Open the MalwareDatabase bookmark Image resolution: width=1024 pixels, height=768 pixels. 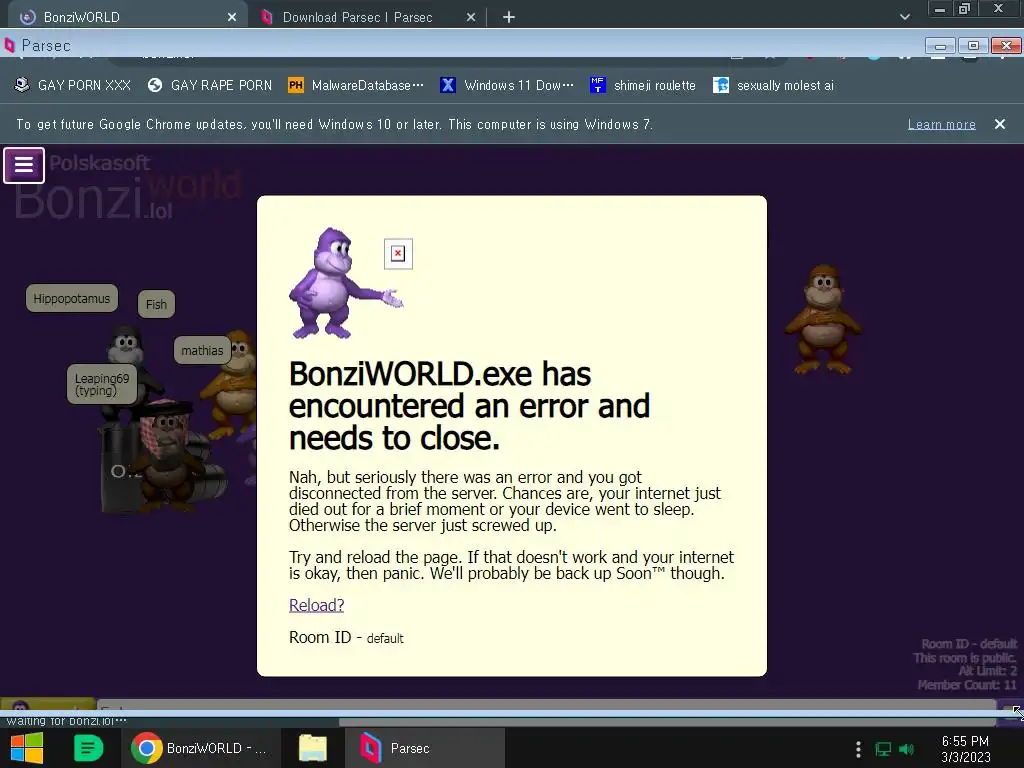tap(356, 86)
